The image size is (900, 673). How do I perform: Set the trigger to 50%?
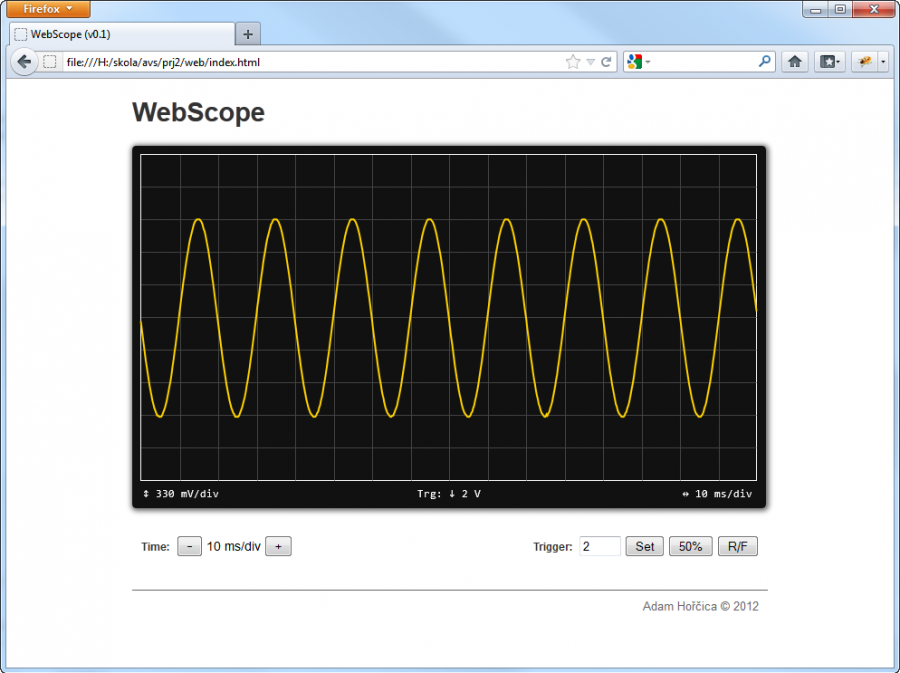[690, 546]
